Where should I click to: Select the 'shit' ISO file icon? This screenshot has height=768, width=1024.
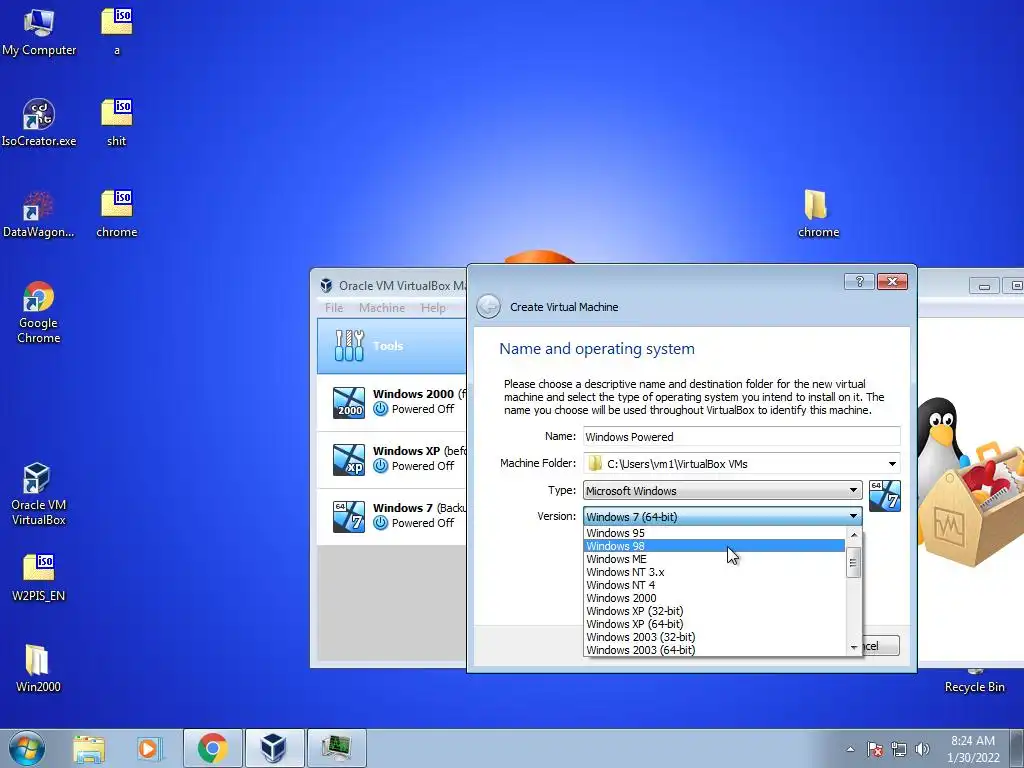coord(117,123)
